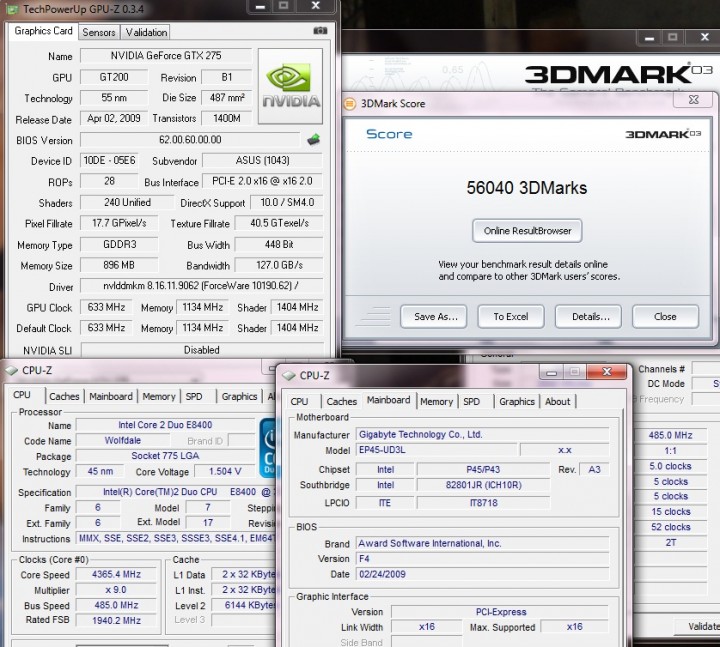Open the Validation tab in GPU-Z
This screenshot has height=647, width=720.
(x=146, y=33)
